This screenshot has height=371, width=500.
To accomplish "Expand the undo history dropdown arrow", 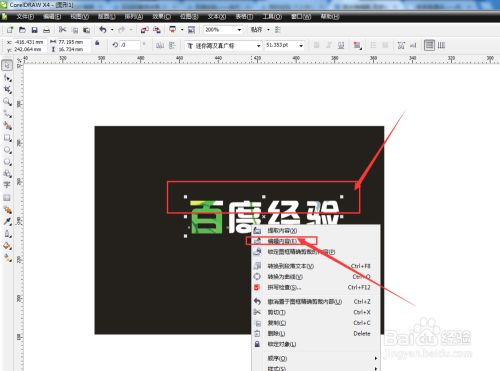I will point(112,30).
